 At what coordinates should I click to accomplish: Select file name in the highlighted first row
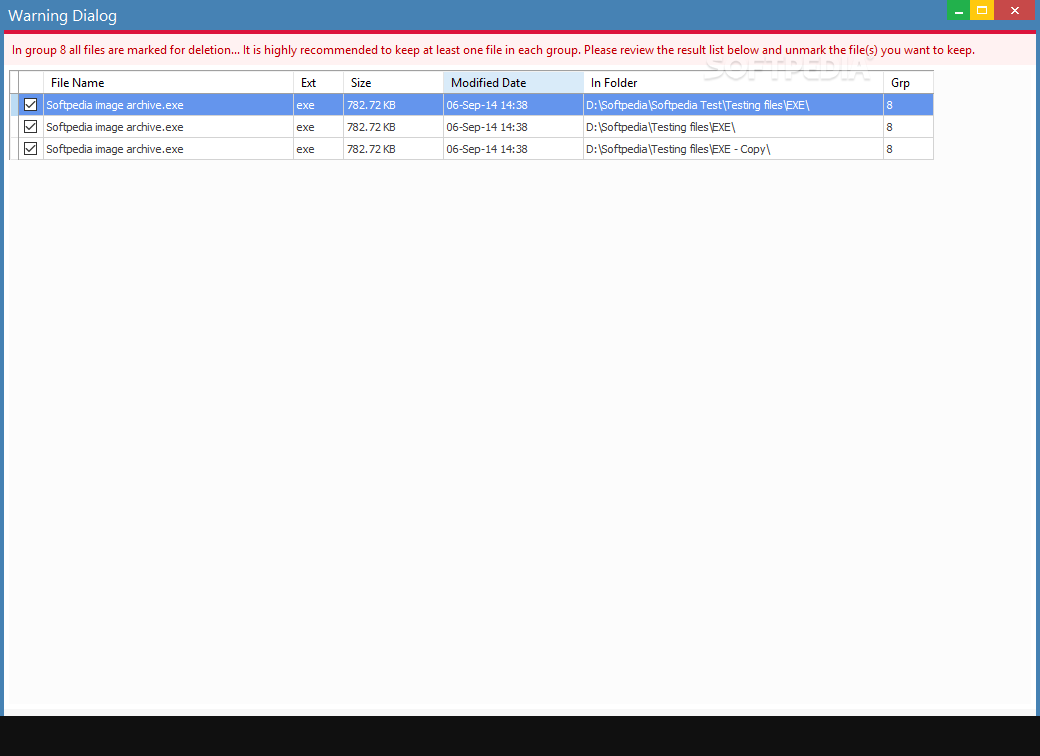(115, 105)
